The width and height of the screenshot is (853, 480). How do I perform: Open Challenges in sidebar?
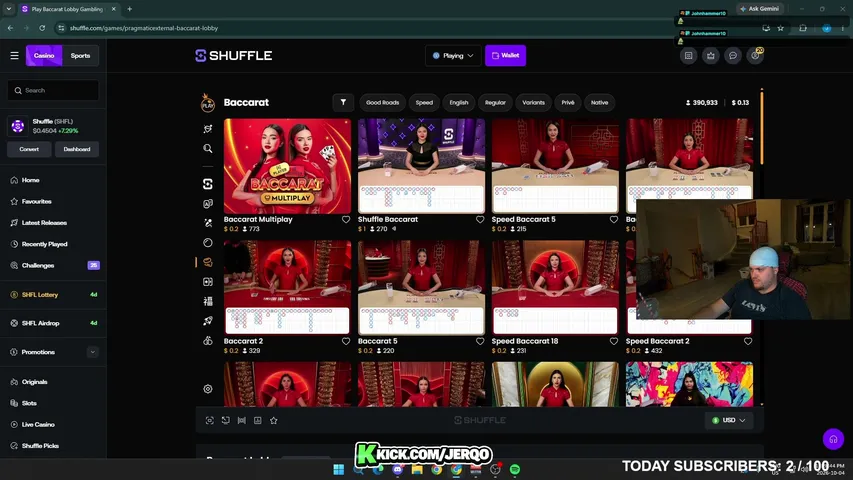point(38,266)
